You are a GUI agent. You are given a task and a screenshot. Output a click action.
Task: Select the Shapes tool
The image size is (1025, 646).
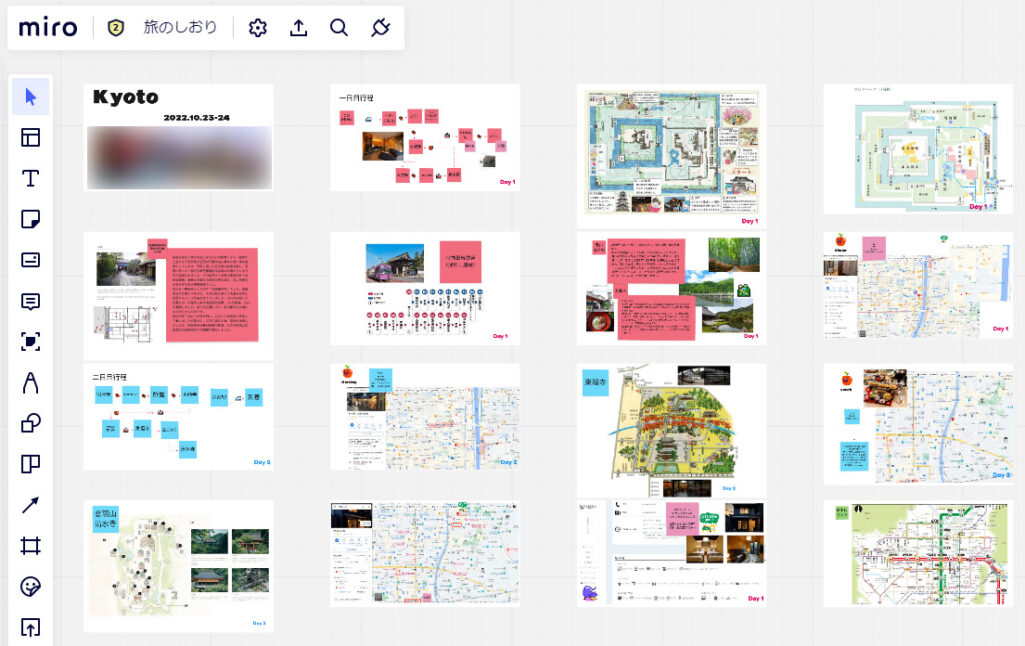pyautogui.click(x=31, y=423)
